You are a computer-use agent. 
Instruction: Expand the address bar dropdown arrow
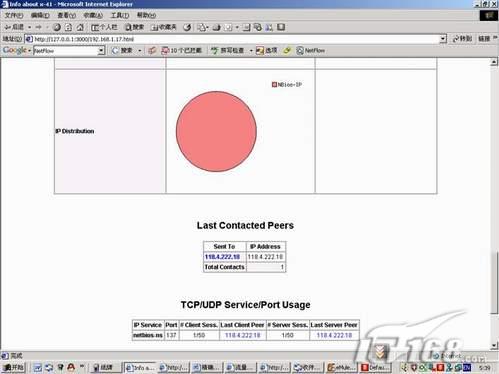(443, 39)
